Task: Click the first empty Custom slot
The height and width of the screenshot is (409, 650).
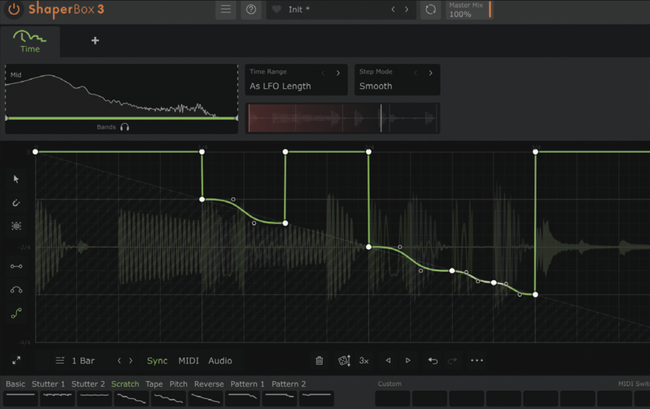Action: [392, 398]
